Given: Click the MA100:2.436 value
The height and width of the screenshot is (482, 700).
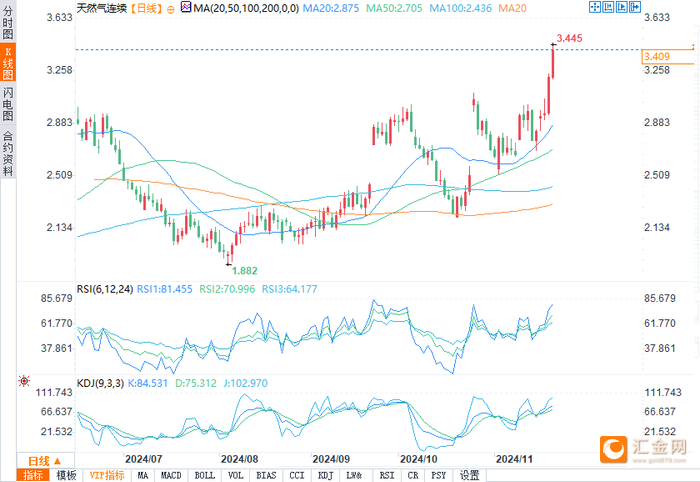Looking at the screenshot, I should pyautogui.click(x=460, y=8).
